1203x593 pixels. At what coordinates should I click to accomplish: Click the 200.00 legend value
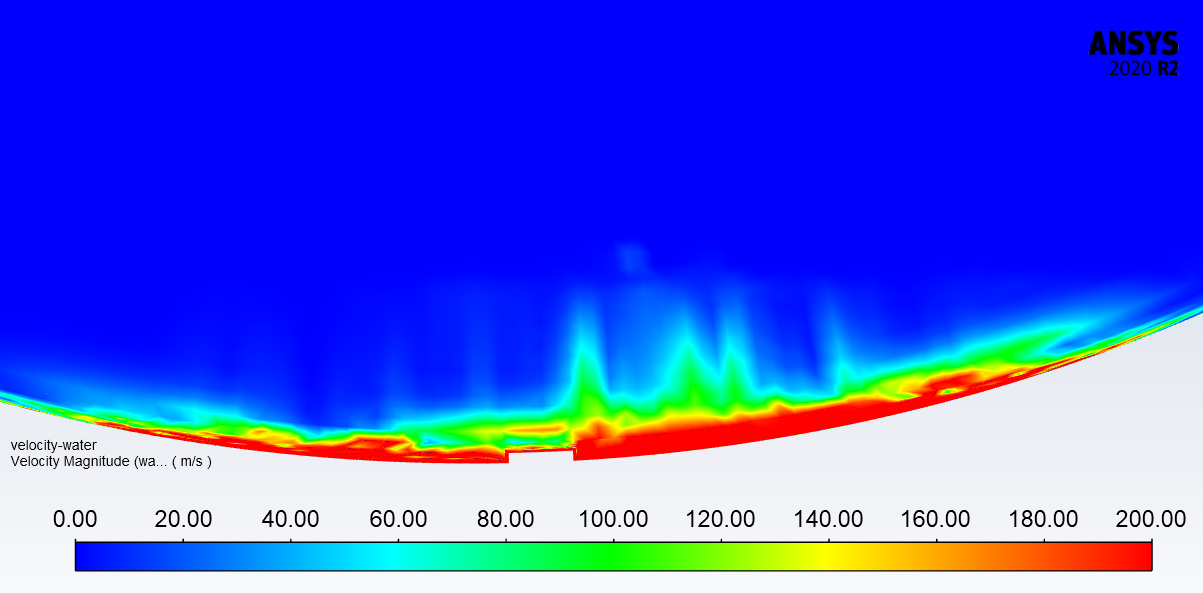[1150, 519]
